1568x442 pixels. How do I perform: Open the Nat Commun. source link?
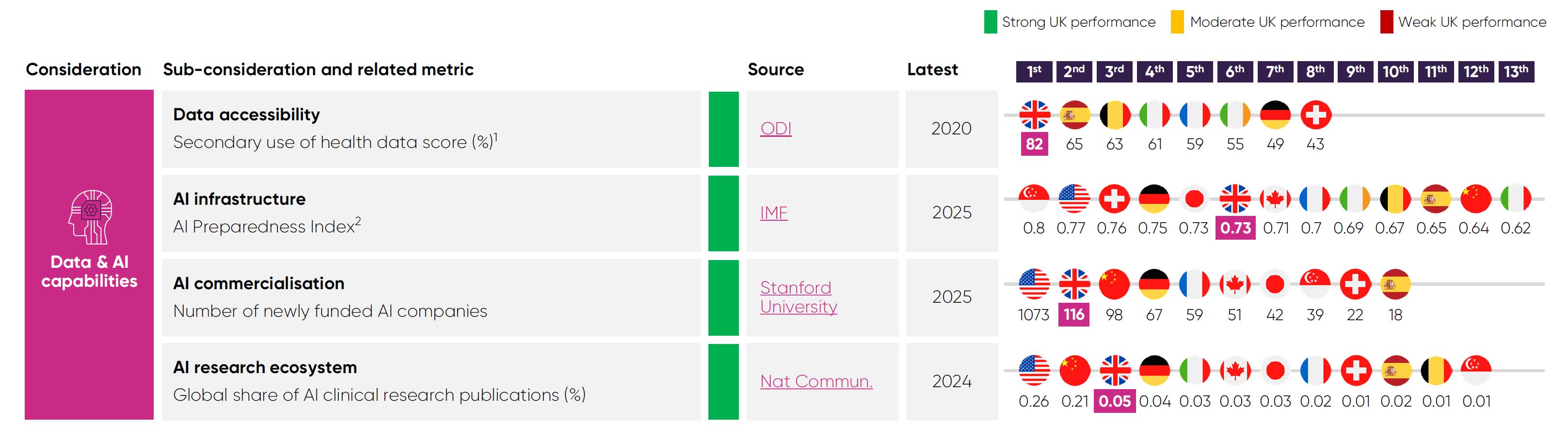[x=816, y=381]
